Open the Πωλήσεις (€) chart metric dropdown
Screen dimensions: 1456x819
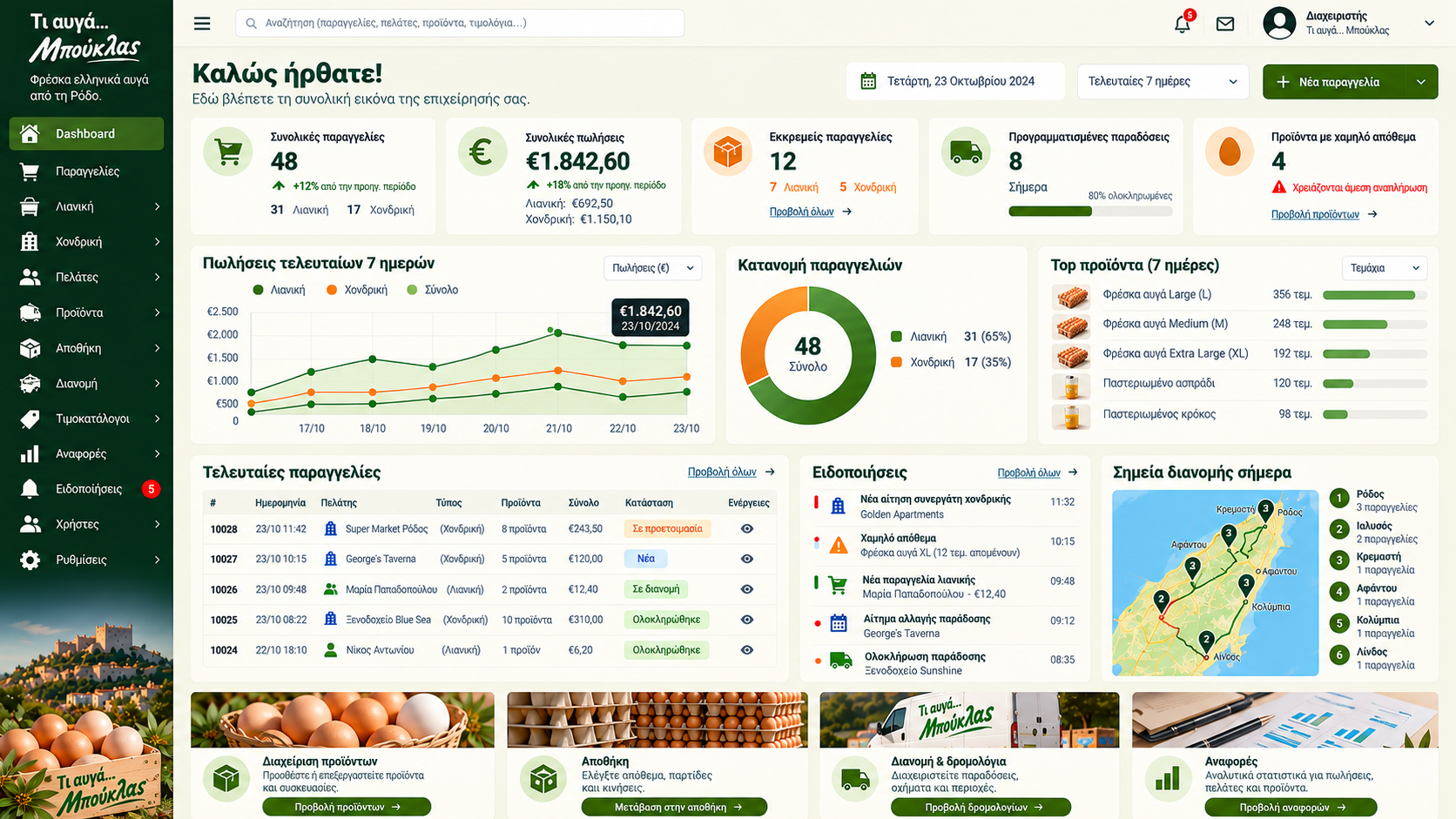pyautogui.click(x=653, y=268)
